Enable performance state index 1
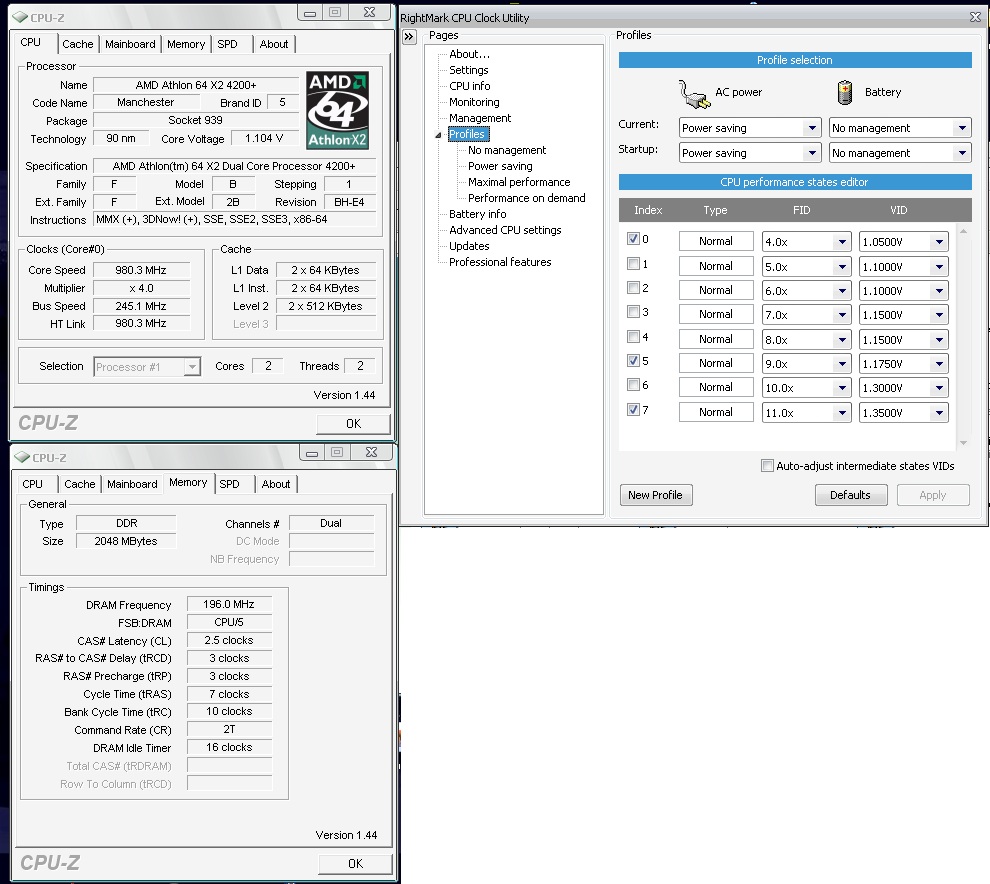The image size is (990, 884). [x=633, y=263]
